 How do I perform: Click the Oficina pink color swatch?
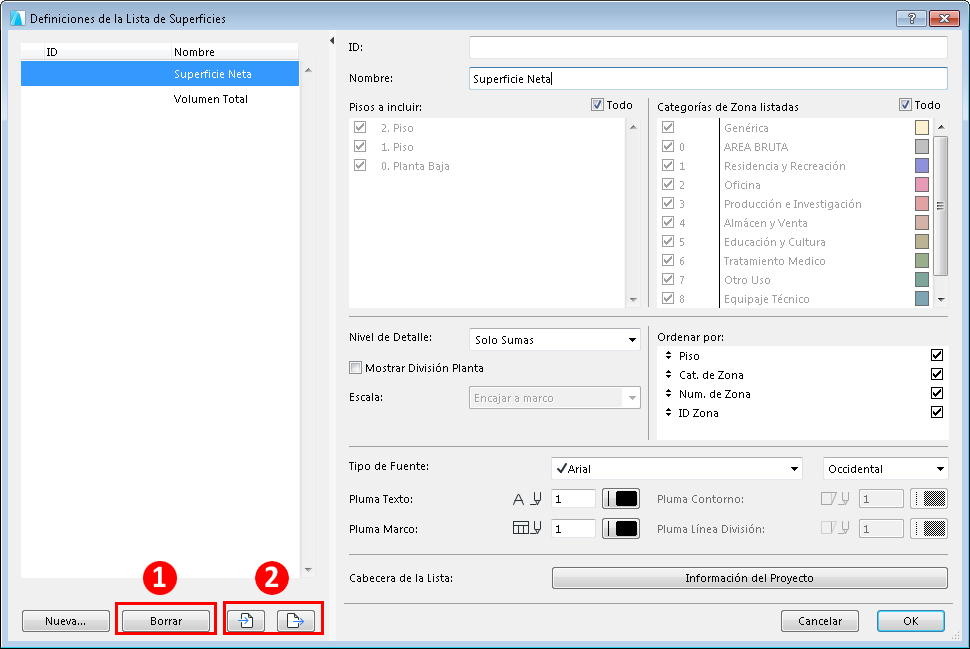coord(922,184)
